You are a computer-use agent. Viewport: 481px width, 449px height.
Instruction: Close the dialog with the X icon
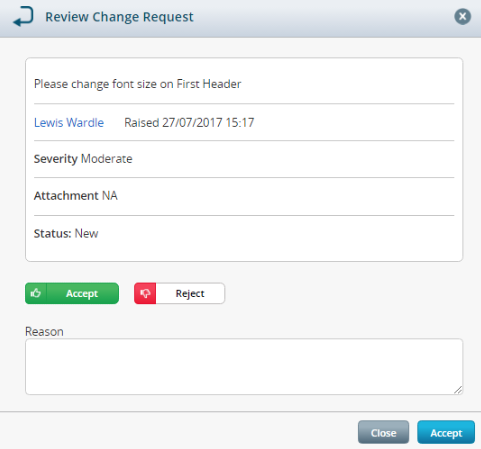click(x=462, y=16)
